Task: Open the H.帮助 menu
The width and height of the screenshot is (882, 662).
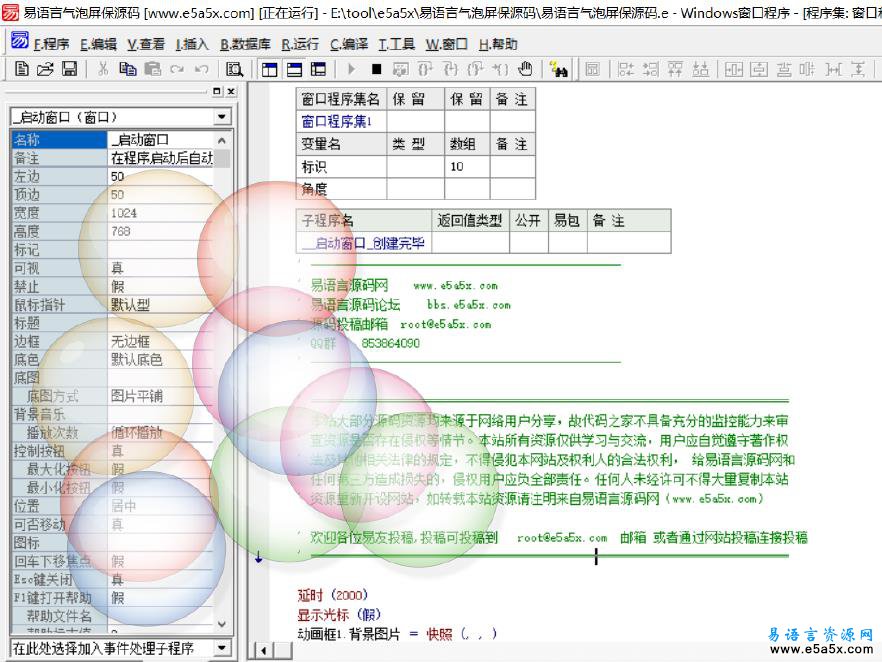Action: tap(498, 44)
